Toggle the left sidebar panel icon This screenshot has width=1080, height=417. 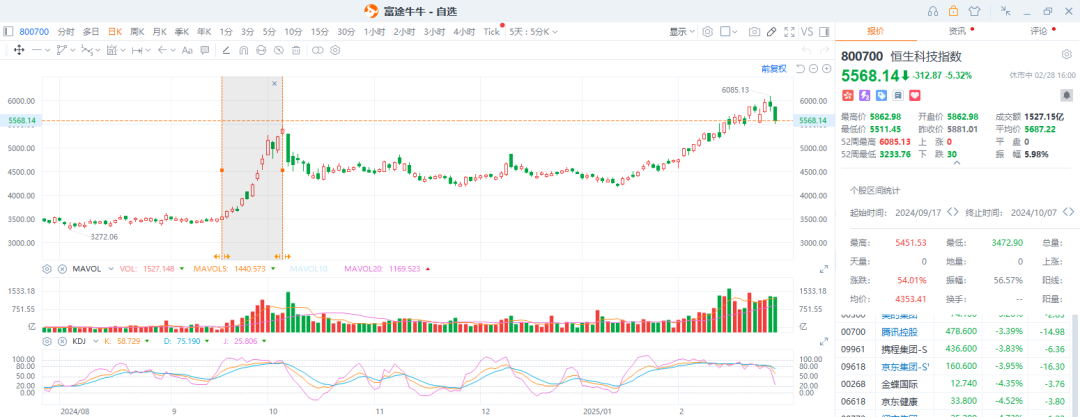click(x=8, y=32)
